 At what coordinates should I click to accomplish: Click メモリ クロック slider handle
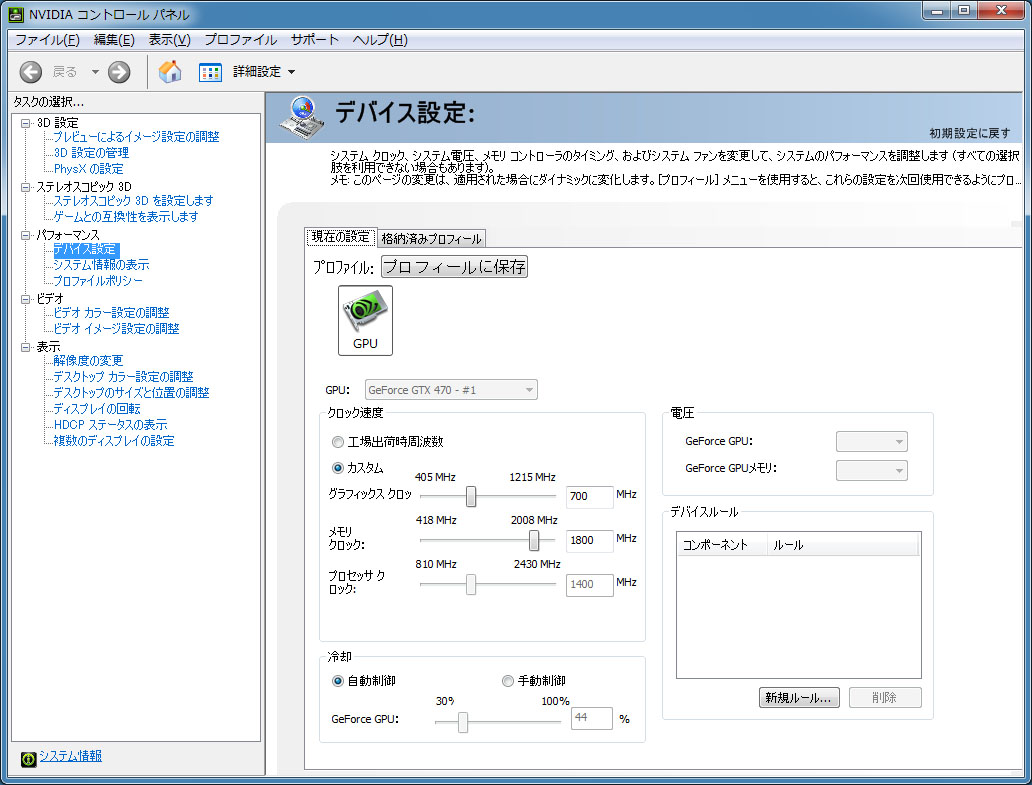[534, 540]
